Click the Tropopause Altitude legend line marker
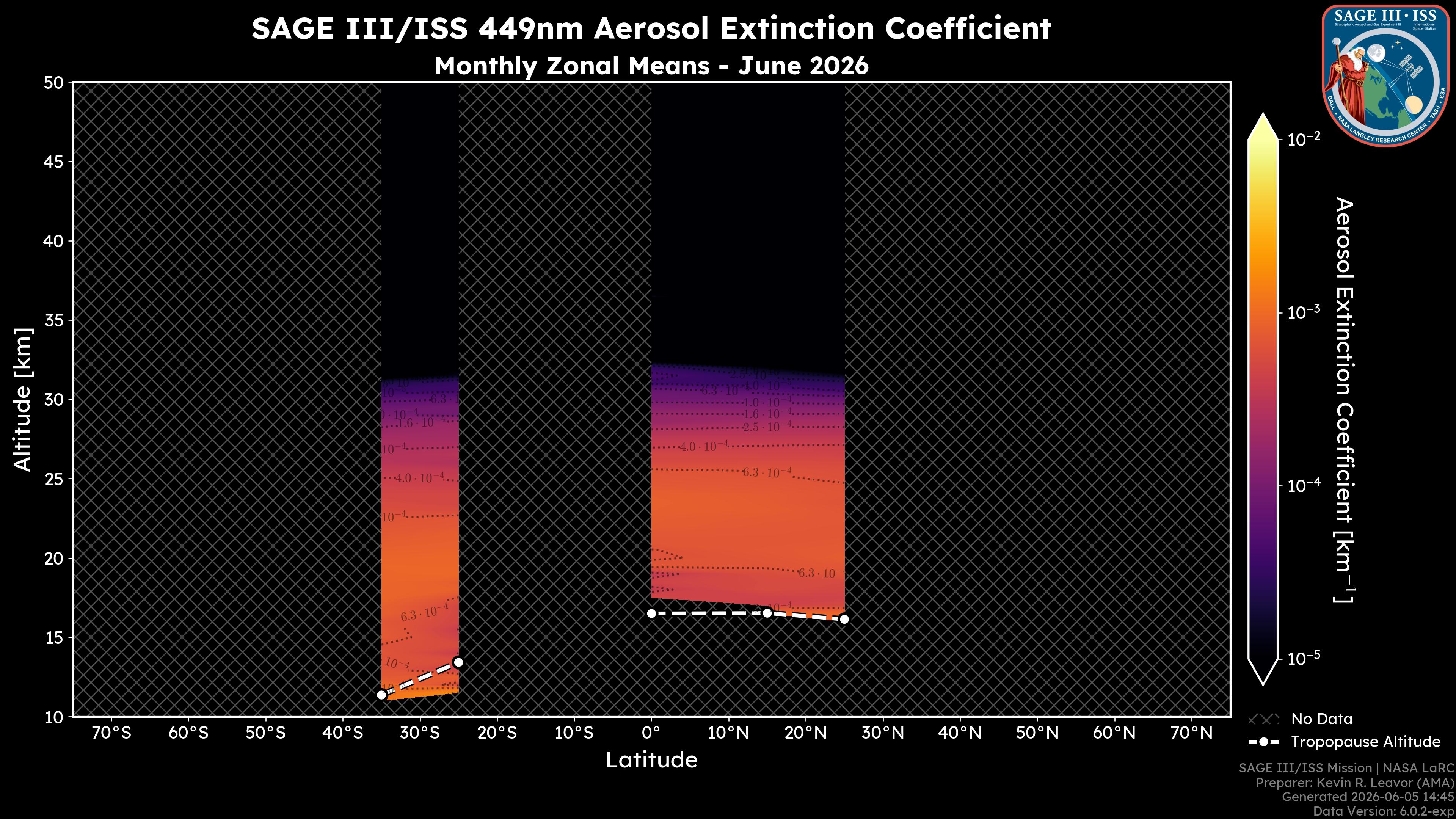The height and width of the screenshot is (819, 1456). (x=1263, y=742)
